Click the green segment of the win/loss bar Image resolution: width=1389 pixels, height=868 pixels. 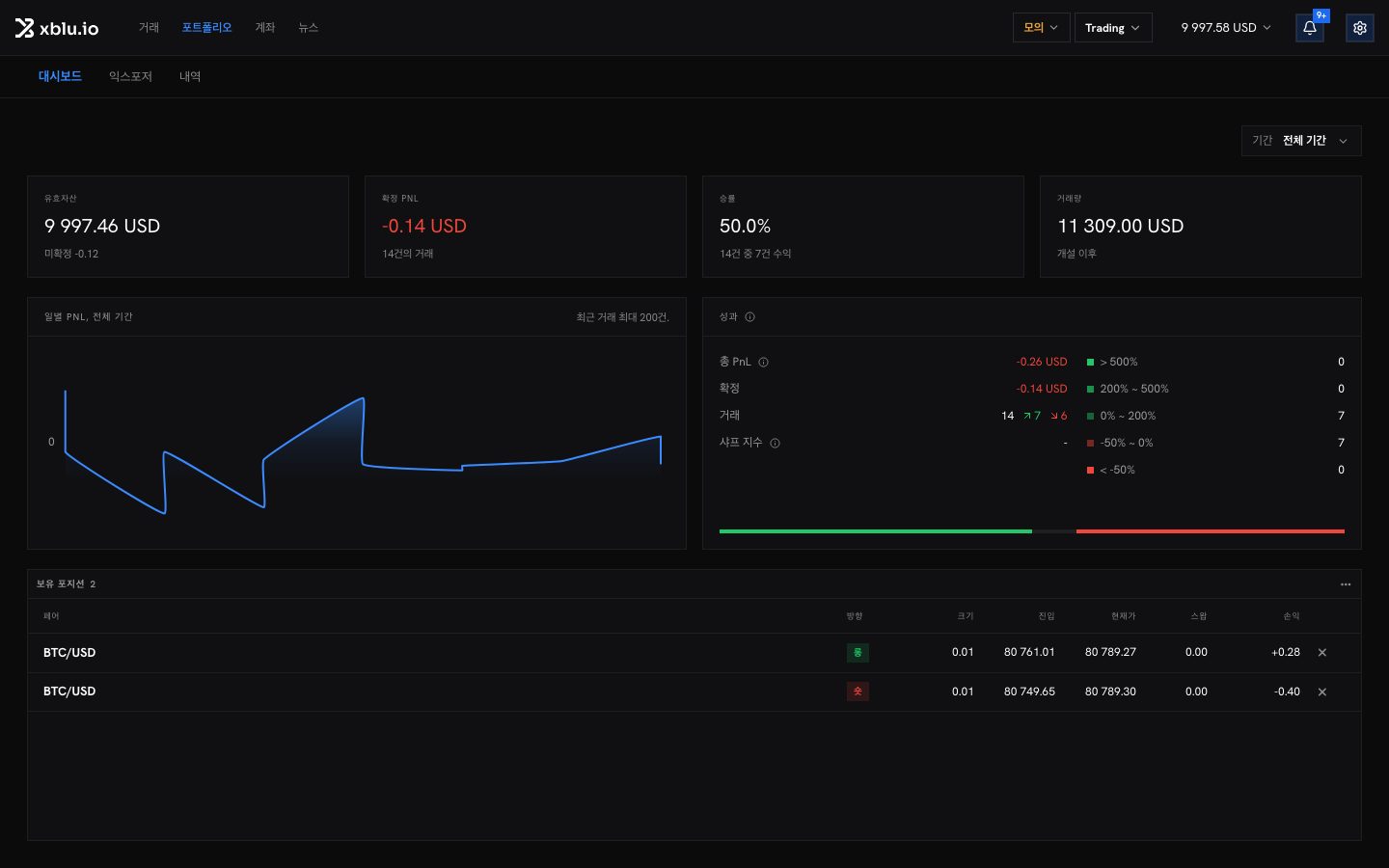[876, 531]
